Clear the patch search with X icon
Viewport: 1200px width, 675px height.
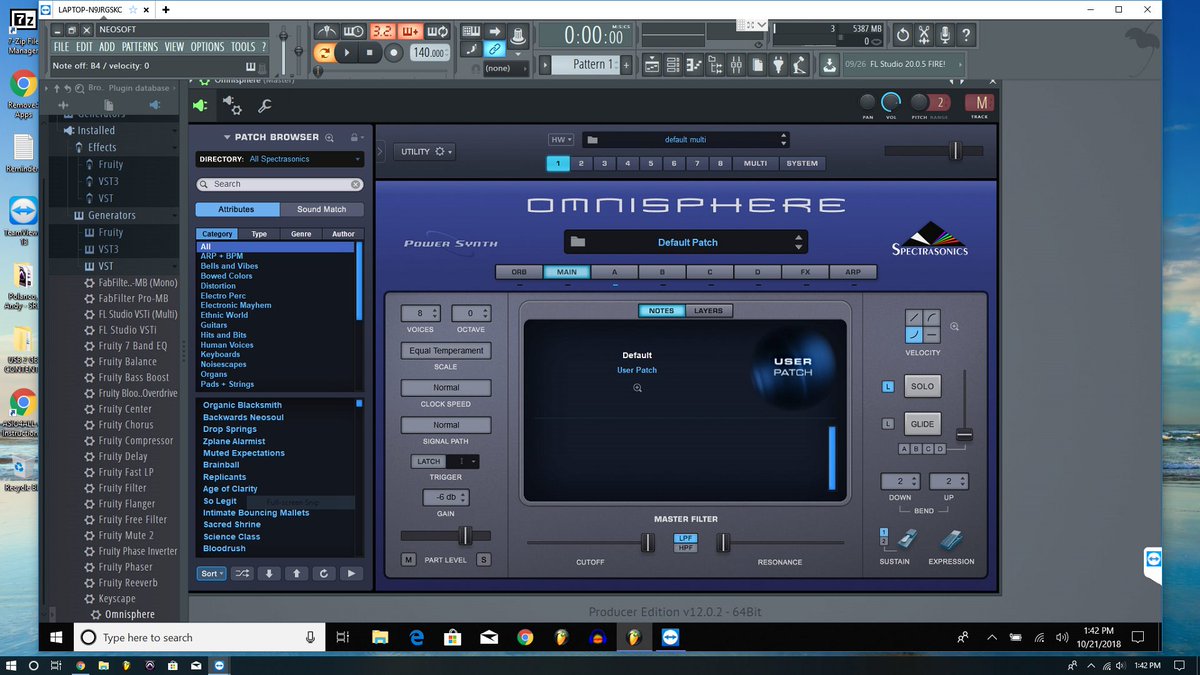tap(356, 184)
